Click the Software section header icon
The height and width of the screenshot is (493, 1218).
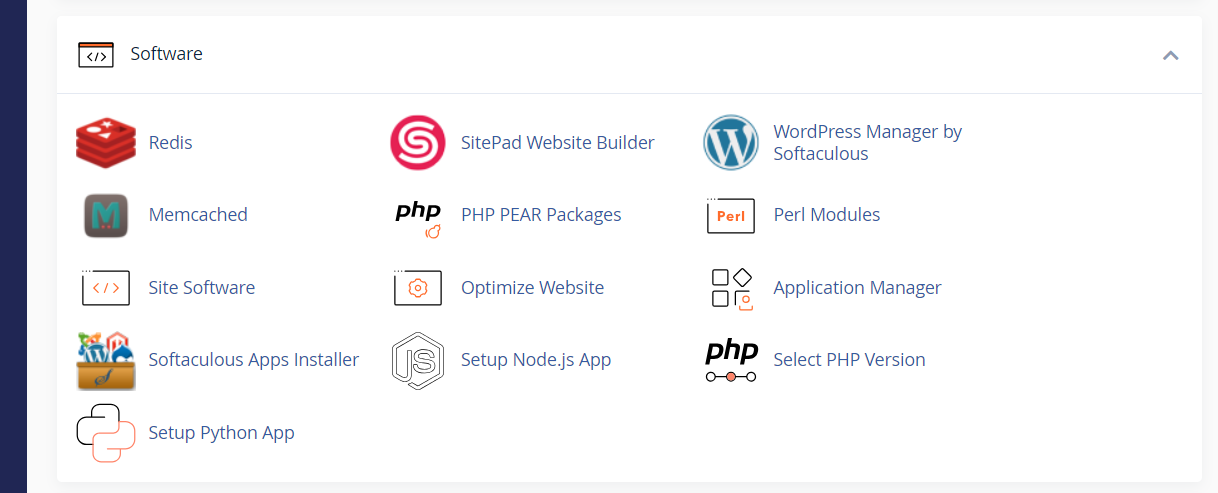96,55
